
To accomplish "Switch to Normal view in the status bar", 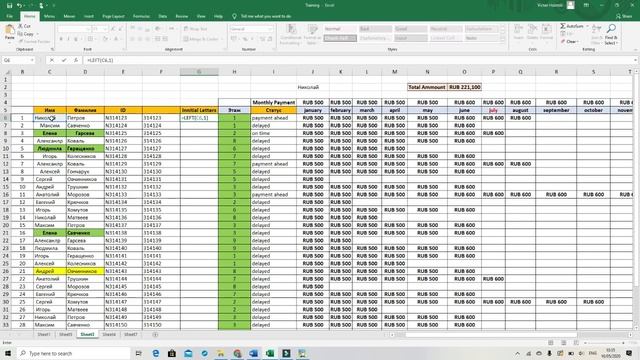I will 550,343.
